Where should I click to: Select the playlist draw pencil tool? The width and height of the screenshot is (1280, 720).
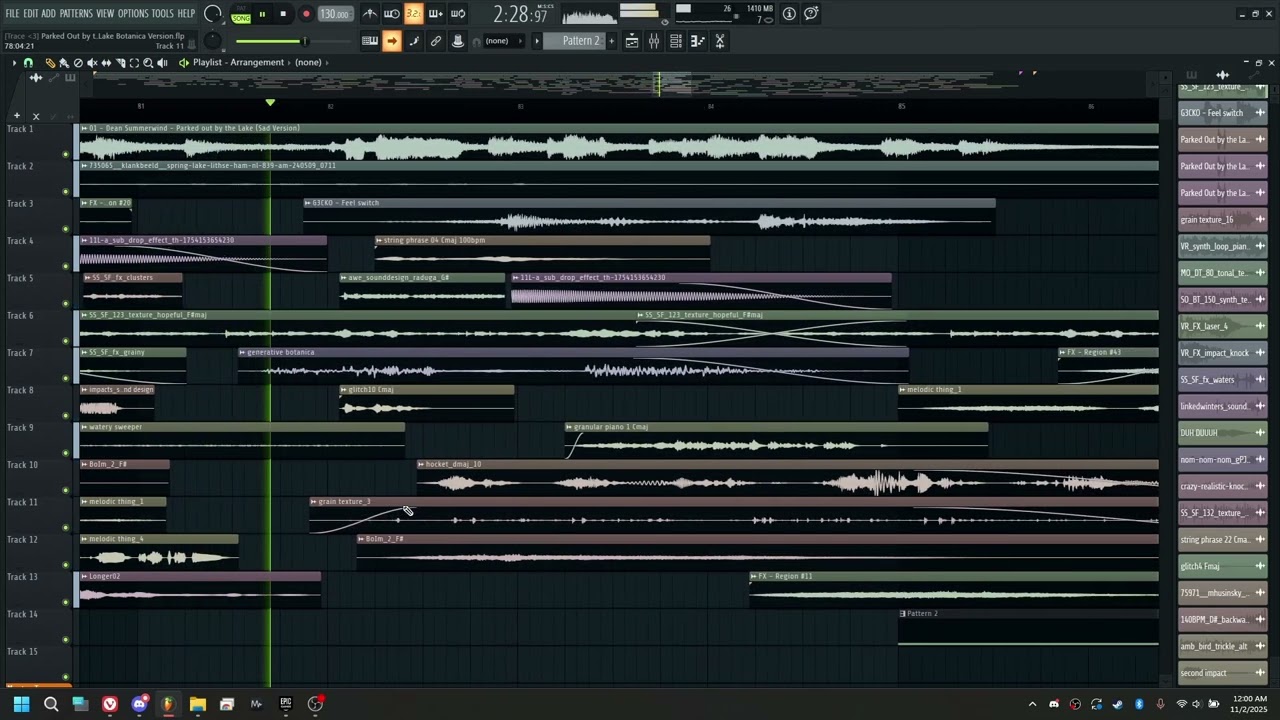coord(50,63)
